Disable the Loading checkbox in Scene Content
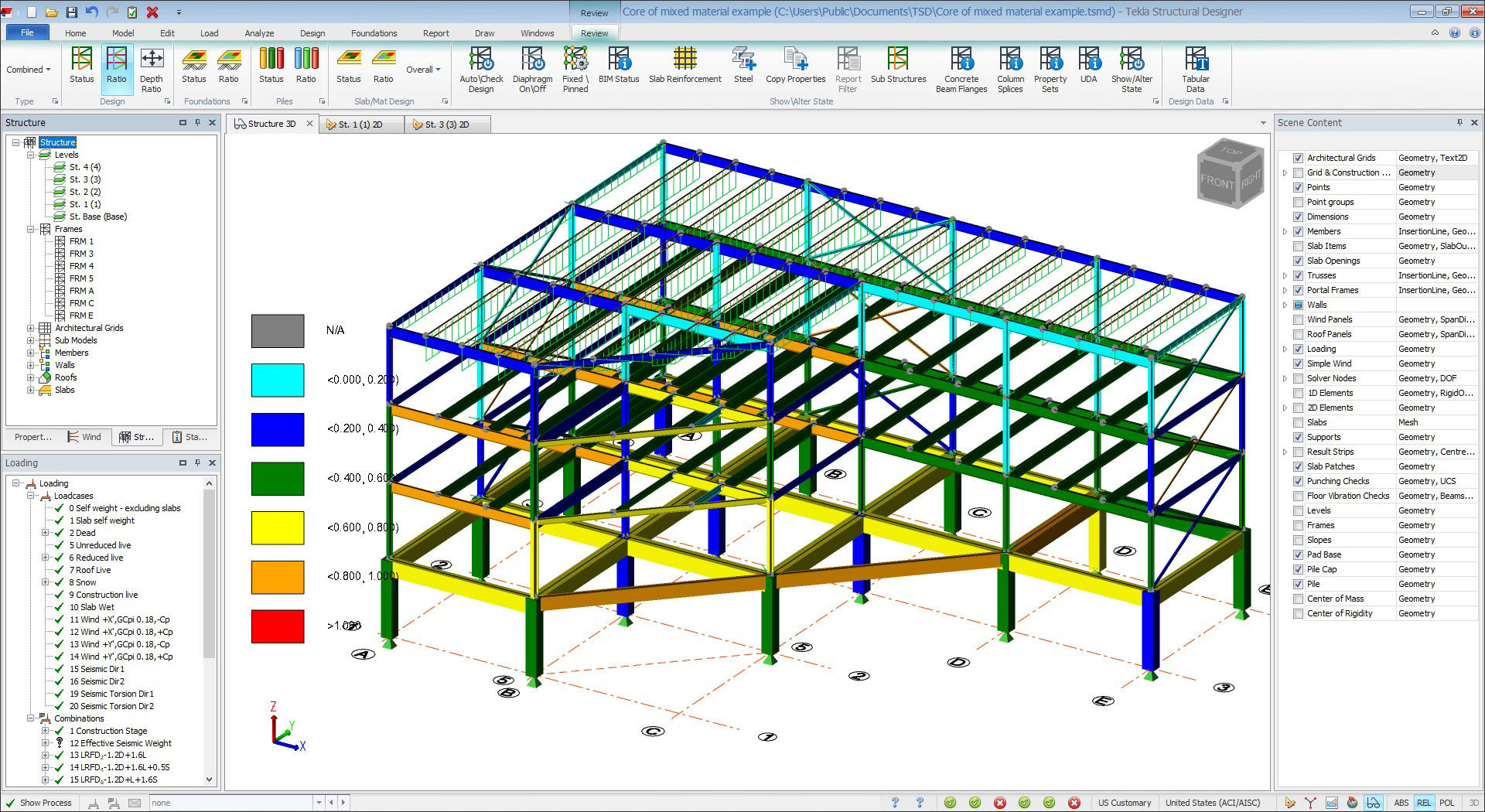This screenshot has height=812, width=1485. pos(1298,349)
